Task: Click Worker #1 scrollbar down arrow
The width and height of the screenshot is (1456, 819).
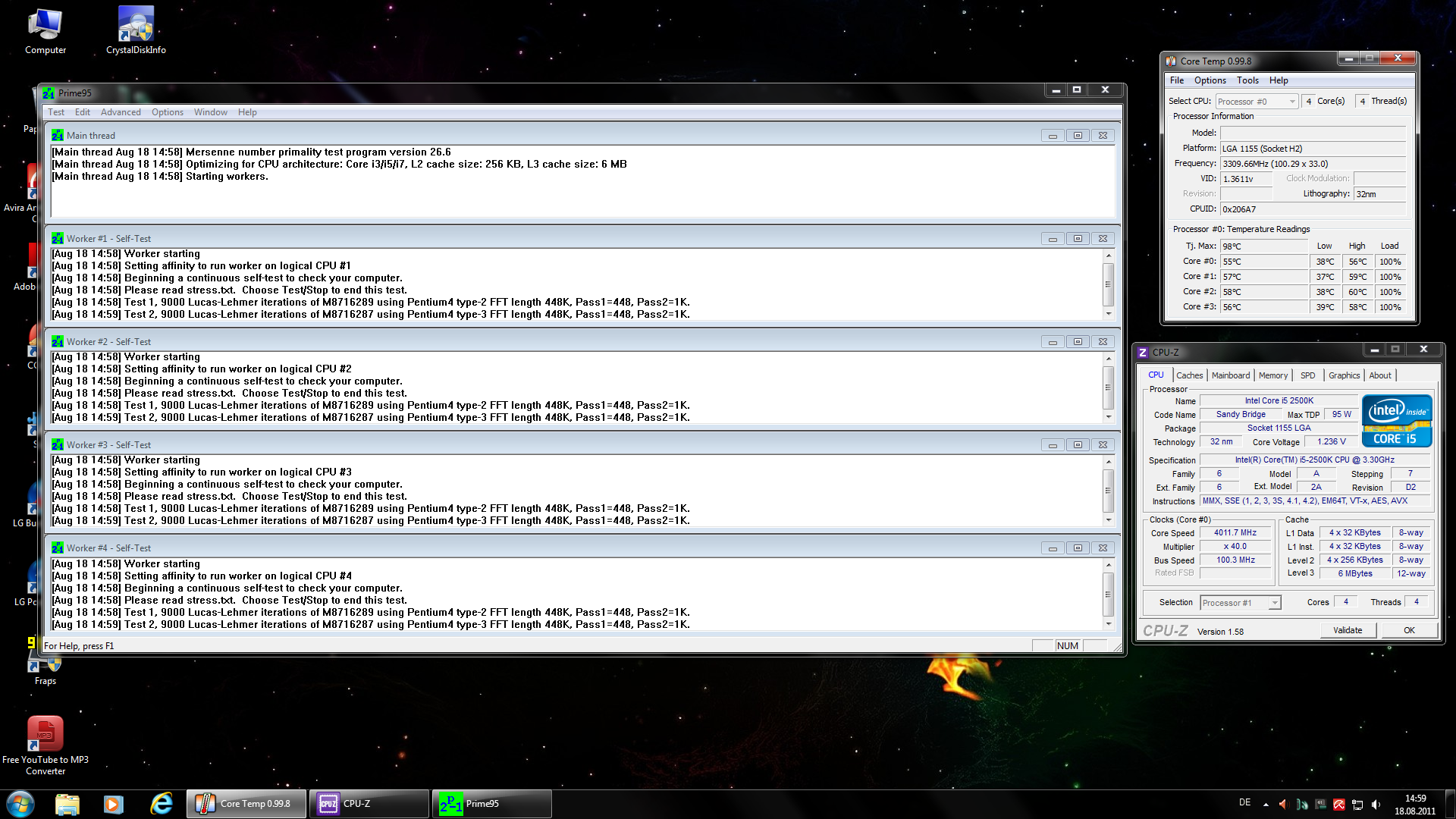Action: point(1108,314)
